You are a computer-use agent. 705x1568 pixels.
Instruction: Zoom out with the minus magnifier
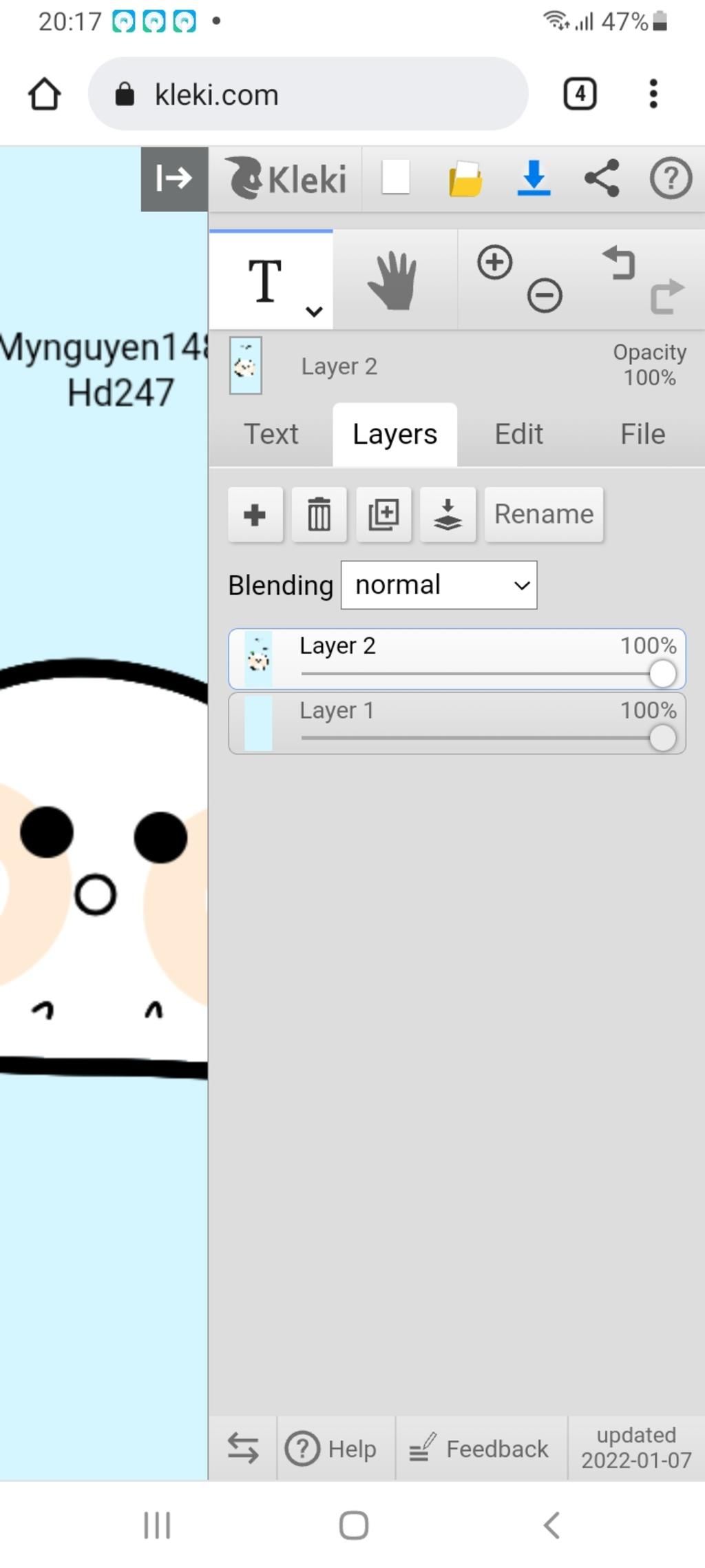tap(545, 296)
